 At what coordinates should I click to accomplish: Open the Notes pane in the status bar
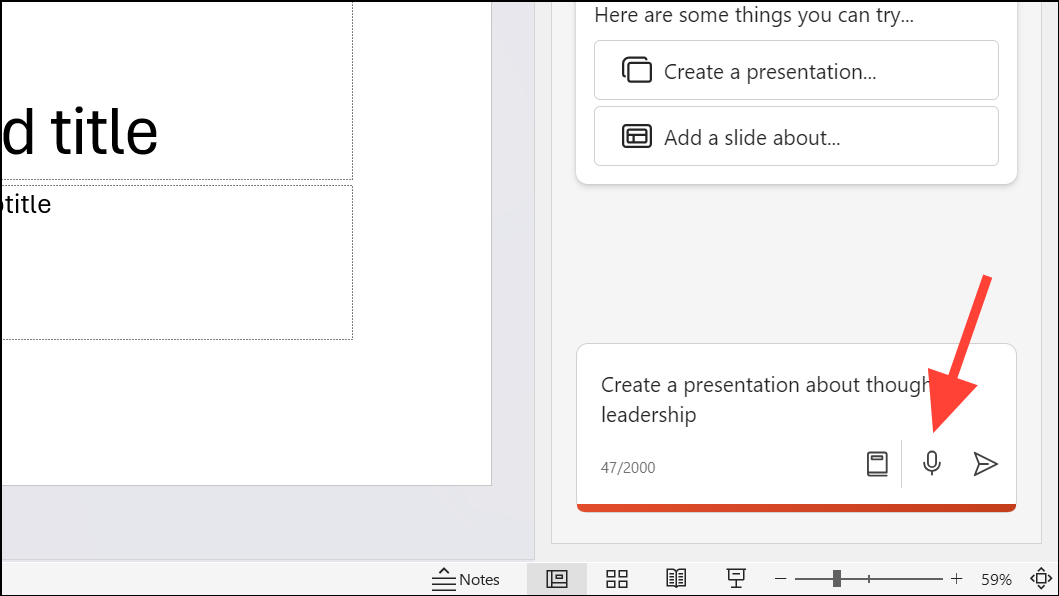coord(466,579)
